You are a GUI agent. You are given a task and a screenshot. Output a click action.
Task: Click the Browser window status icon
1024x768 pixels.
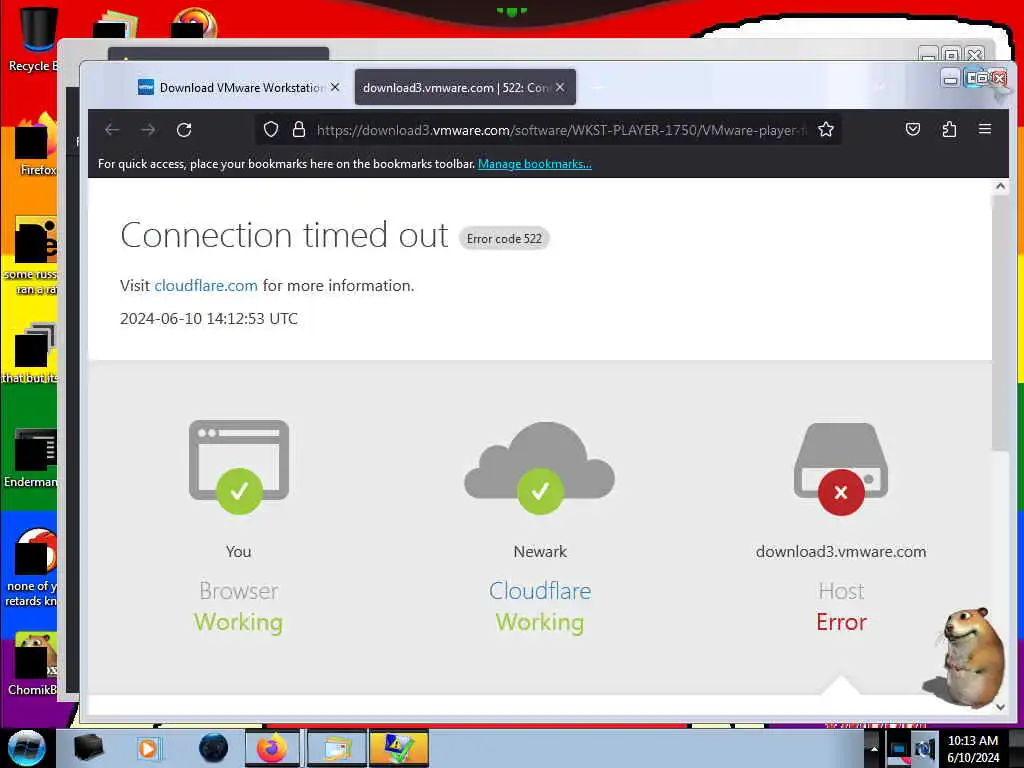(239, 466)
